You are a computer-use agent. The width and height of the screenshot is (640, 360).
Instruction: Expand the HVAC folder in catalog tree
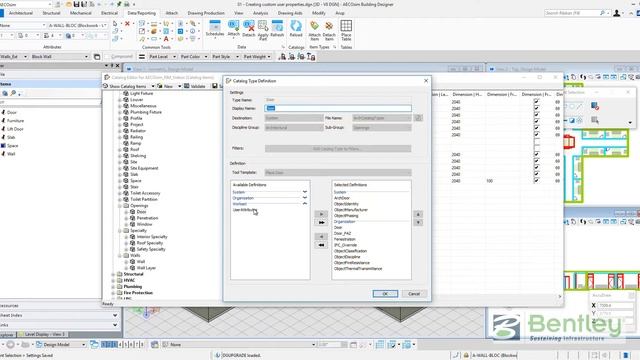point(113,280)
